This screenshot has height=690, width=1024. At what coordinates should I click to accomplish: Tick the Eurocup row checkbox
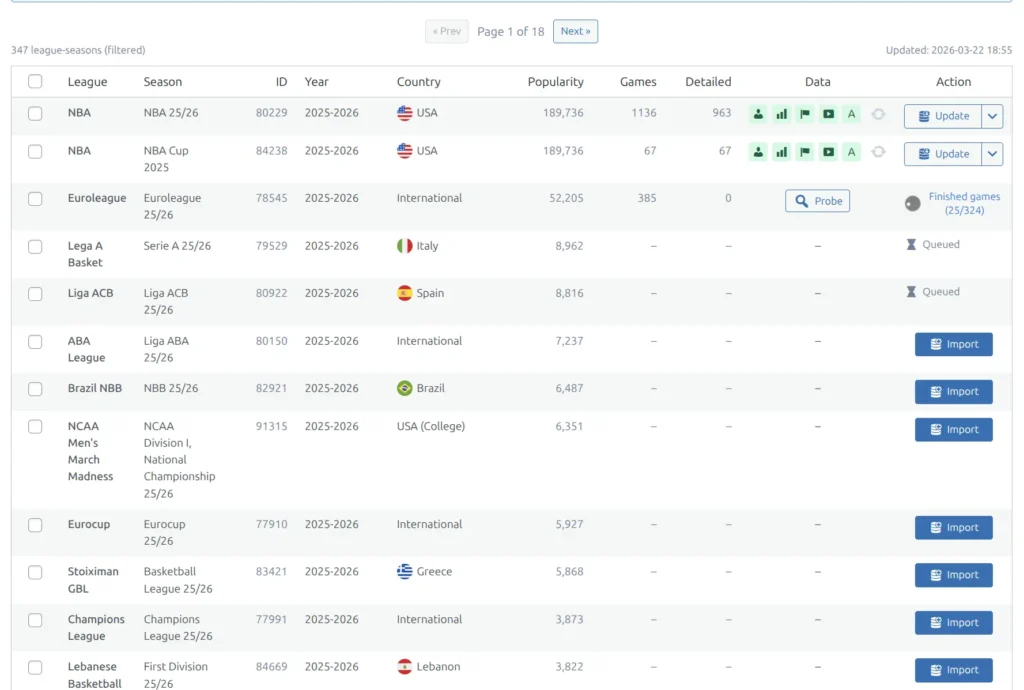click(x=35, y=525)
